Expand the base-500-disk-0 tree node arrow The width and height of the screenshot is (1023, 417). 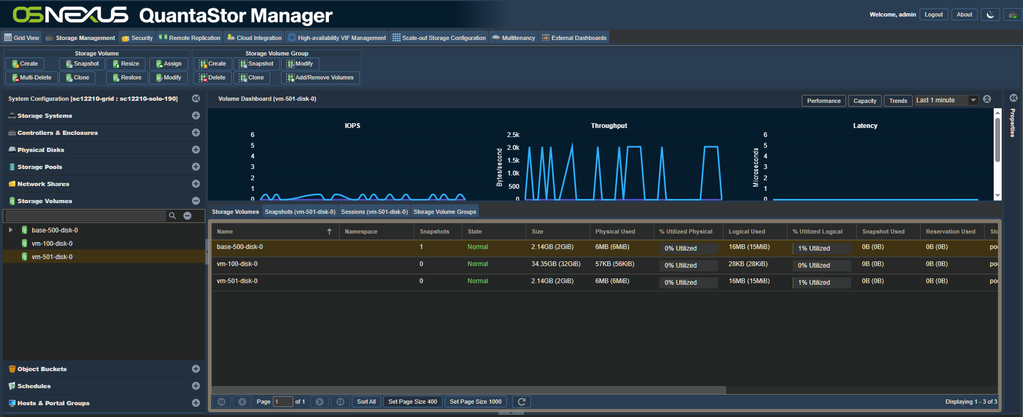(10, 230)
